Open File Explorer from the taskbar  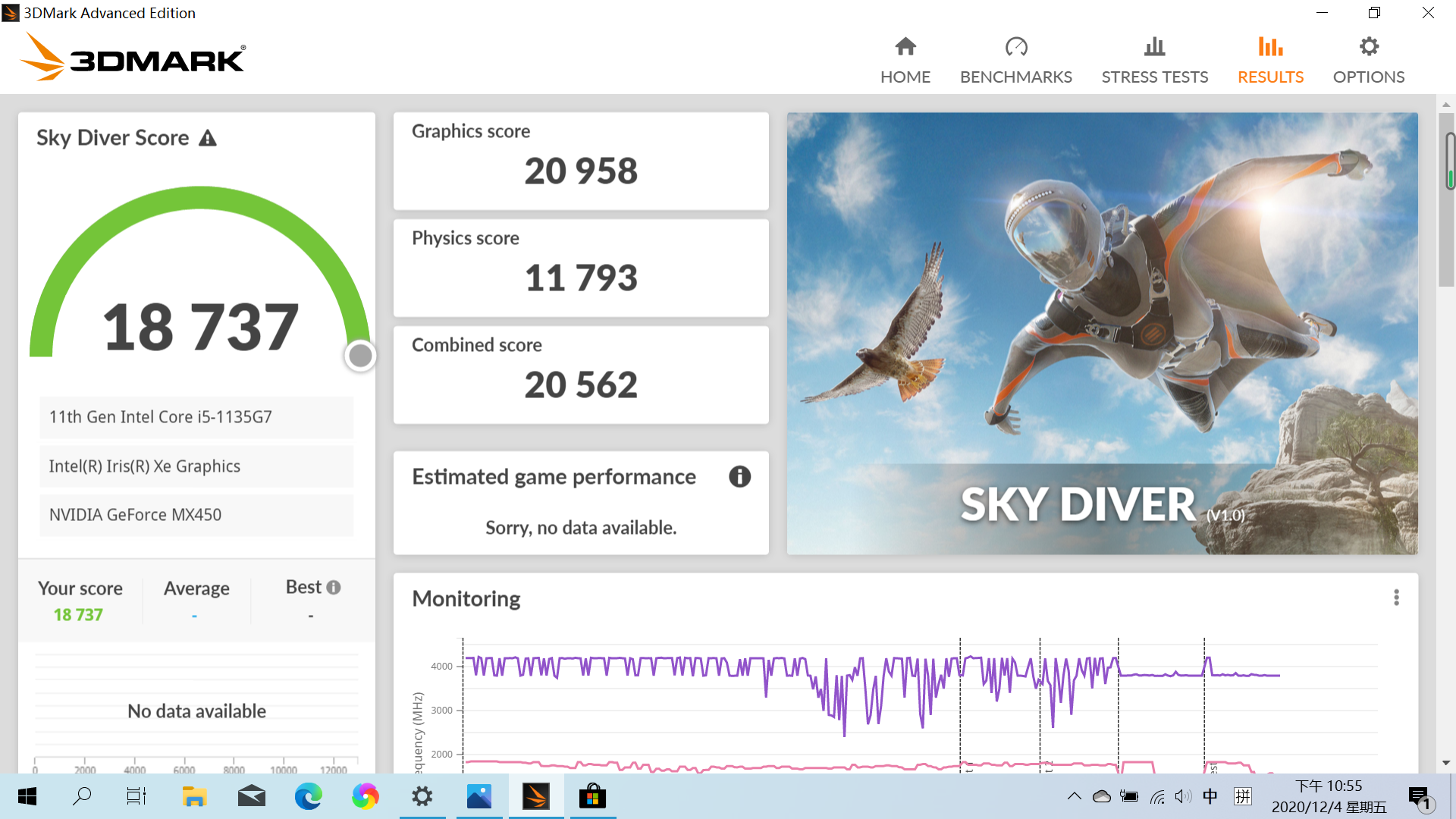click(x=195, y=796)
